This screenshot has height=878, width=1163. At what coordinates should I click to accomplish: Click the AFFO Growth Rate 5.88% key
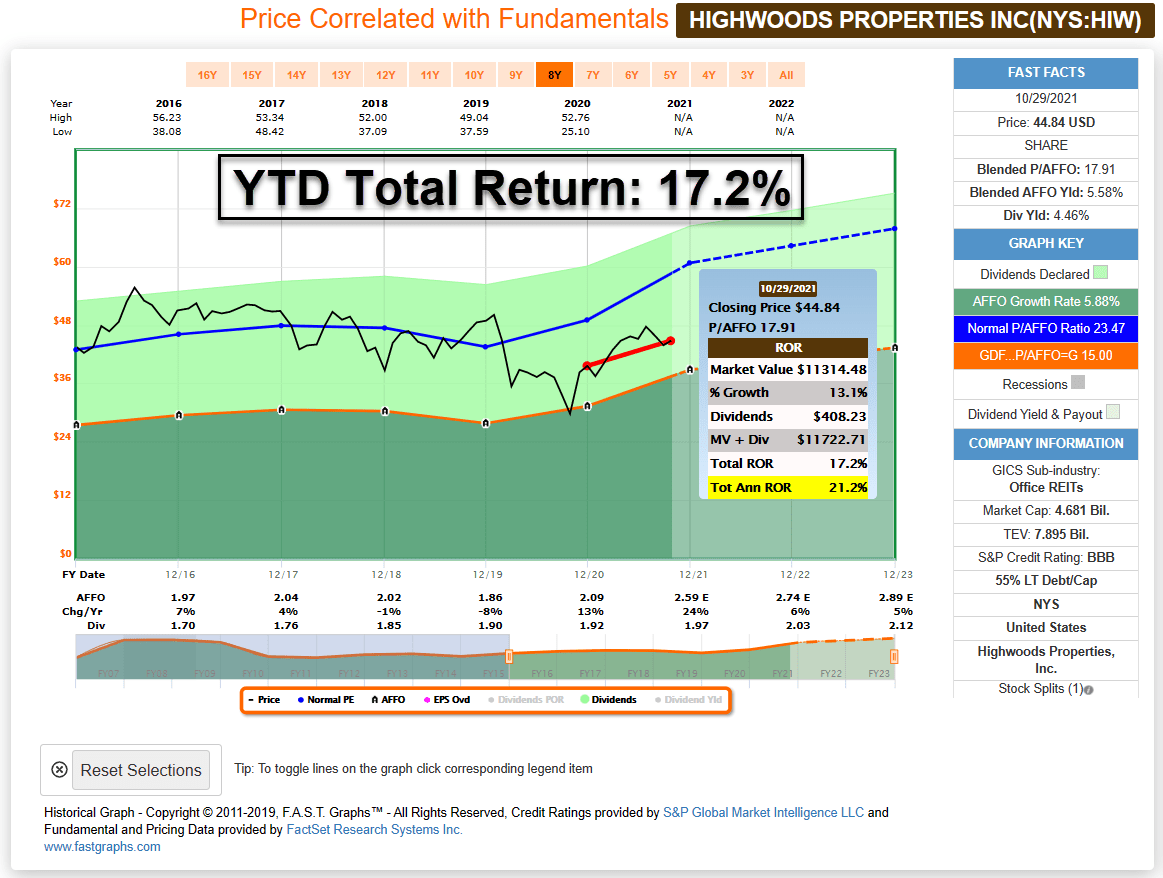tap(1046, 302)
